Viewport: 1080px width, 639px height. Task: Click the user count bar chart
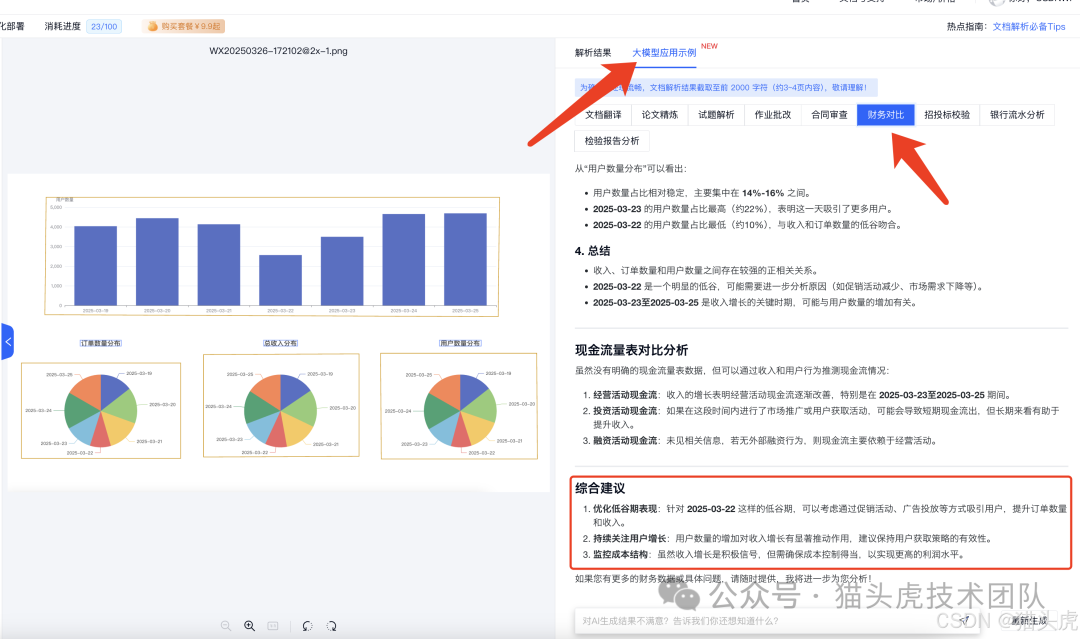pyautogui.click(x=272, y=256)
